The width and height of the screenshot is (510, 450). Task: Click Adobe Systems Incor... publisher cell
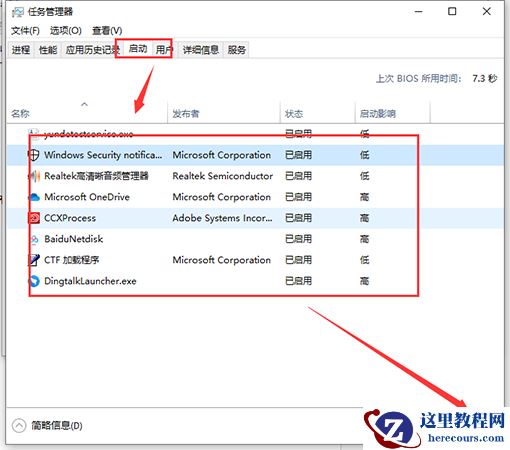point(222,218)
